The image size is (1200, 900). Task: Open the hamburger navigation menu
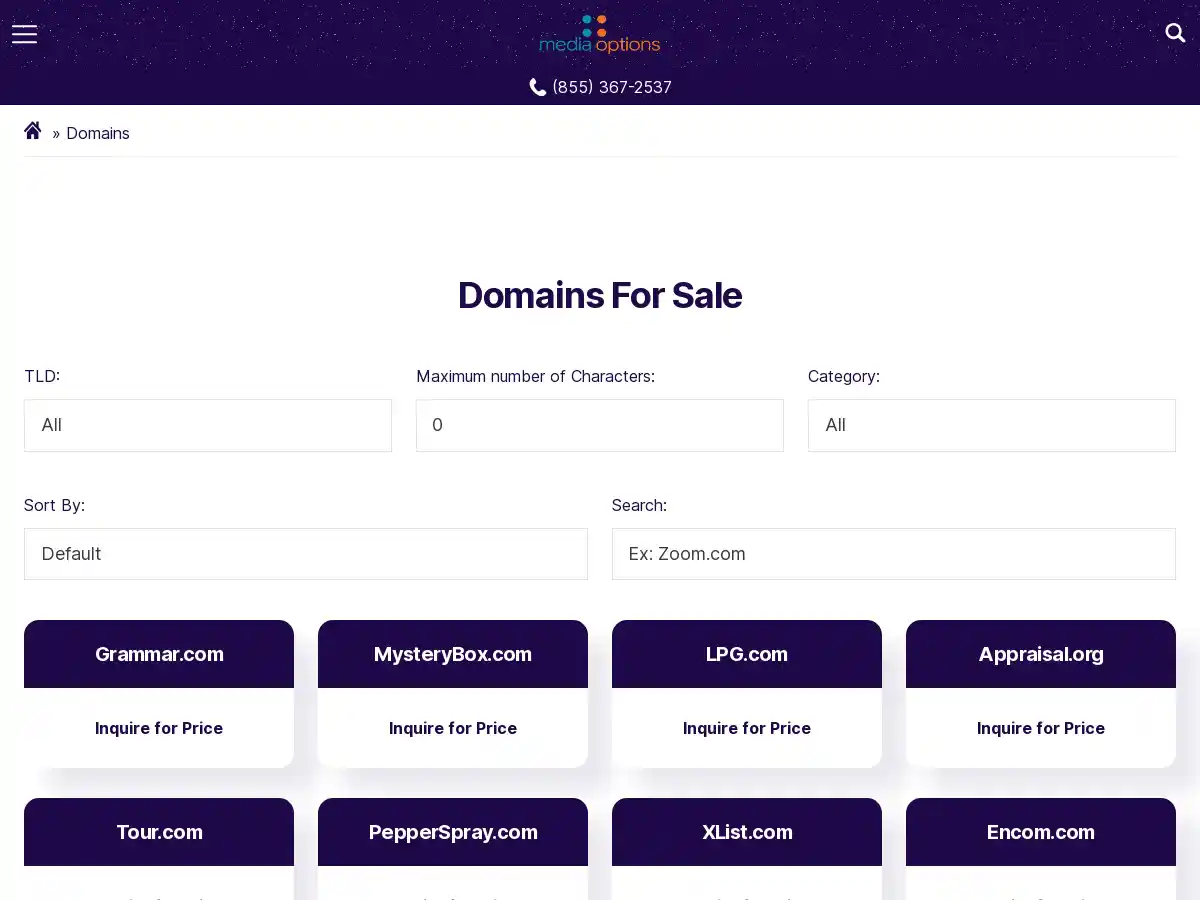click(x=24, y=34)
